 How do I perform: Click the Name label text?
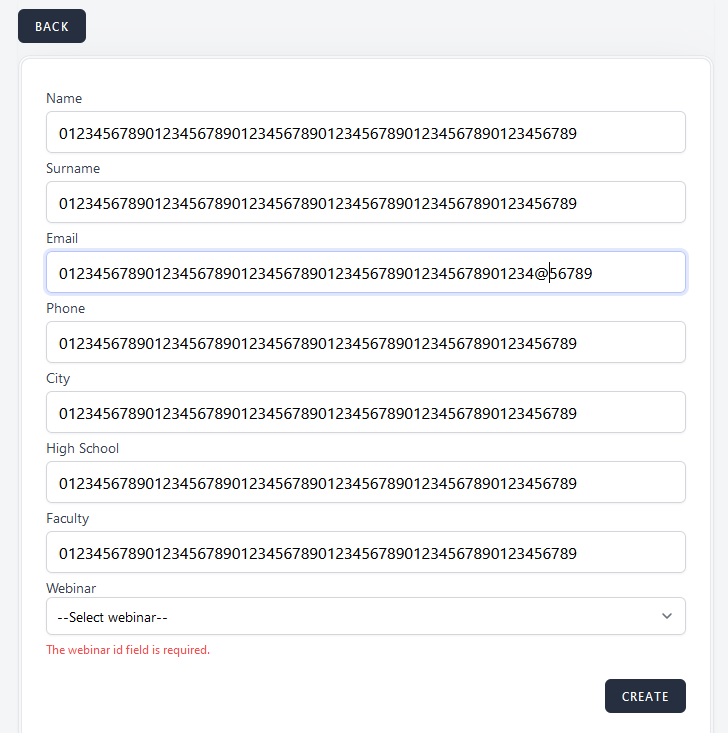click(x=64, y=98)
